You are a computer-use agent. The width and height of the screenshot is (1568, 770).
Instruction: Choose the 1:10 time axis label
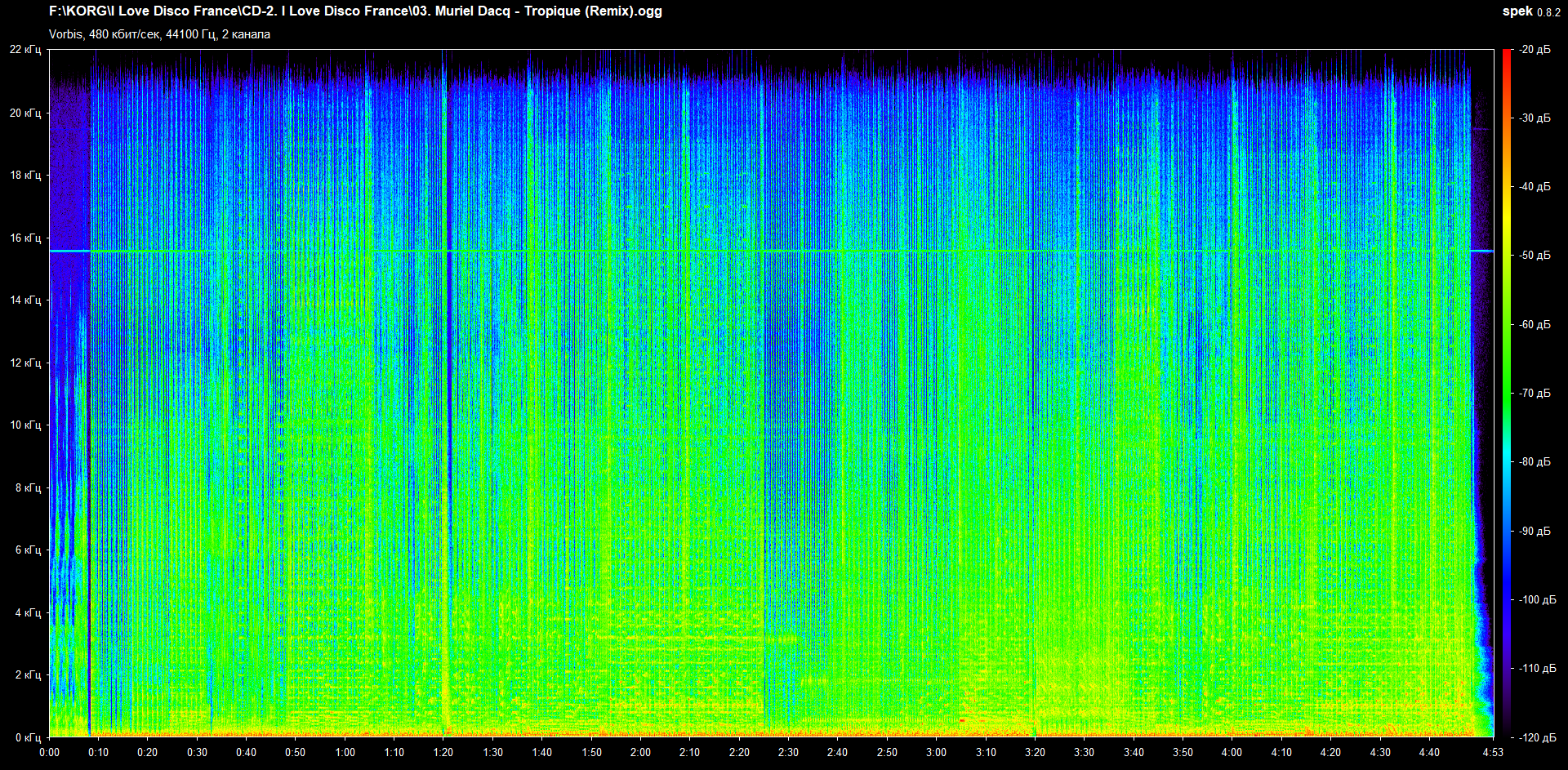[x=394, y=752]
